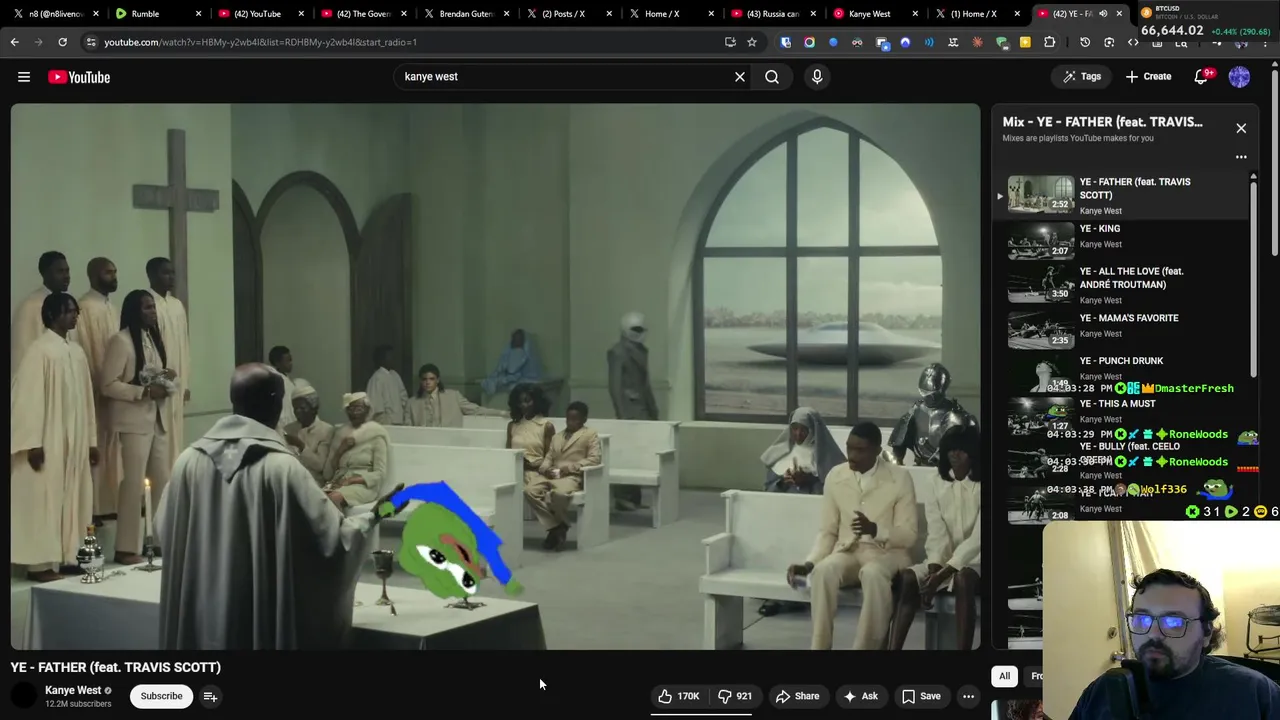
Task: Subscribe to Kanye West channel
Action: [161, 696]
